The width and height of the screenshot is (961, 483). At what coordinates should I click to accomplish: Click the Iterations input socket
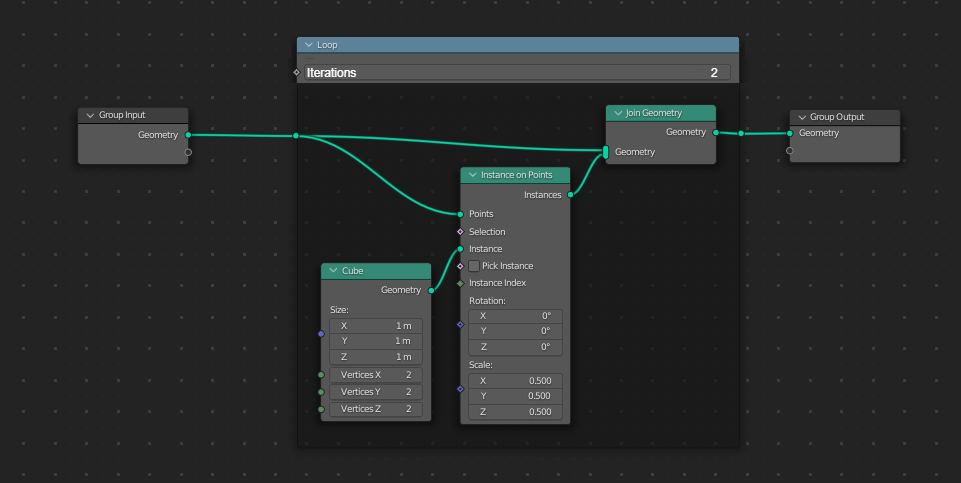[297, 72]
